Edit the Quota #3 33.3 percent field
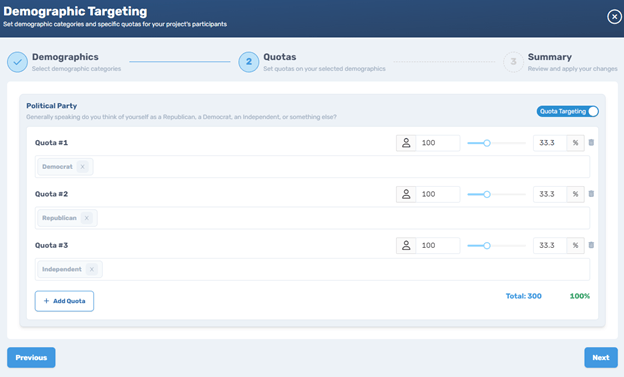 pyautogui.click(x=550, y=246)
